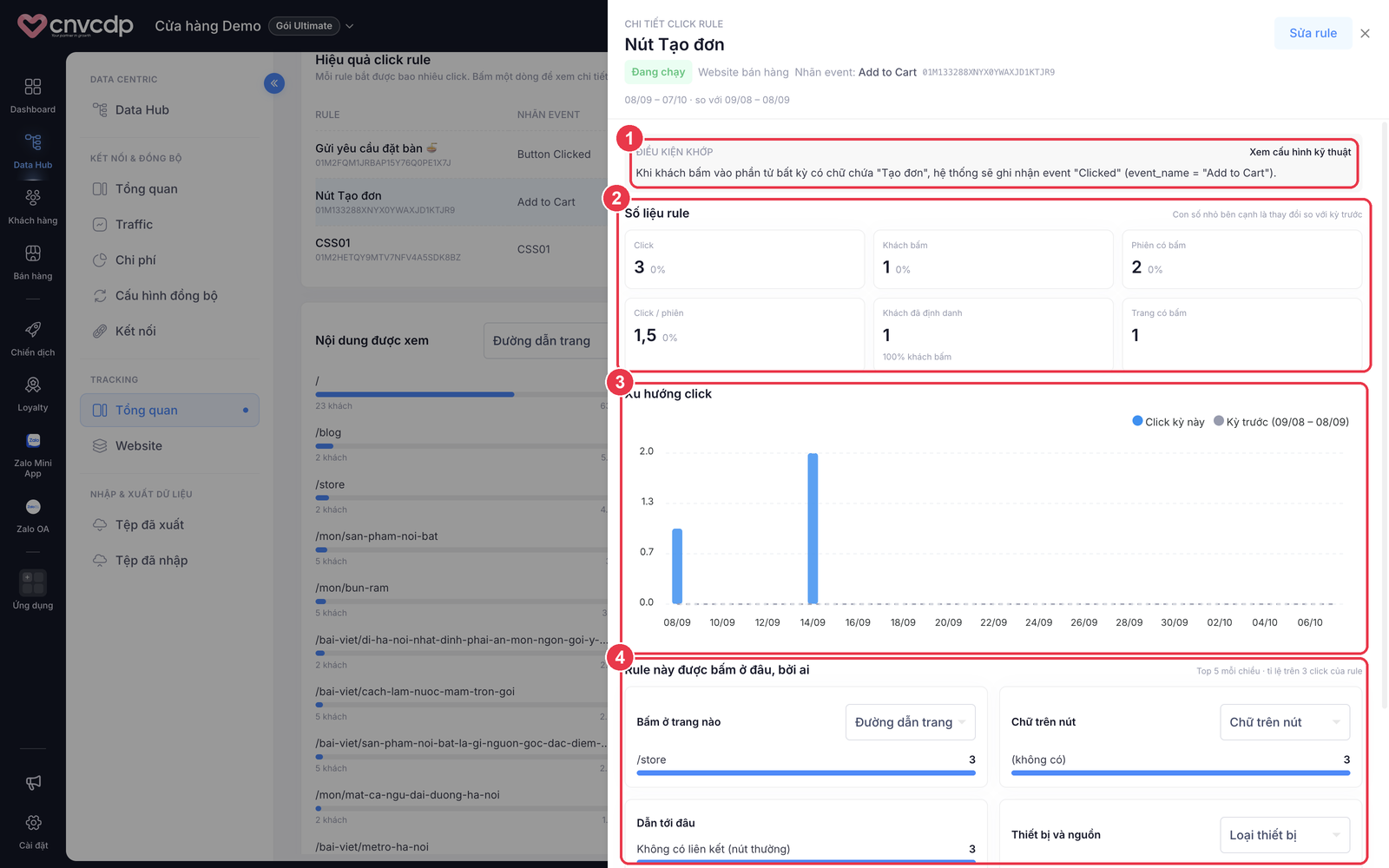Toggle Kỳ trước legend series
This screenshot has height=868, width=1389.
pos(1281,422)
